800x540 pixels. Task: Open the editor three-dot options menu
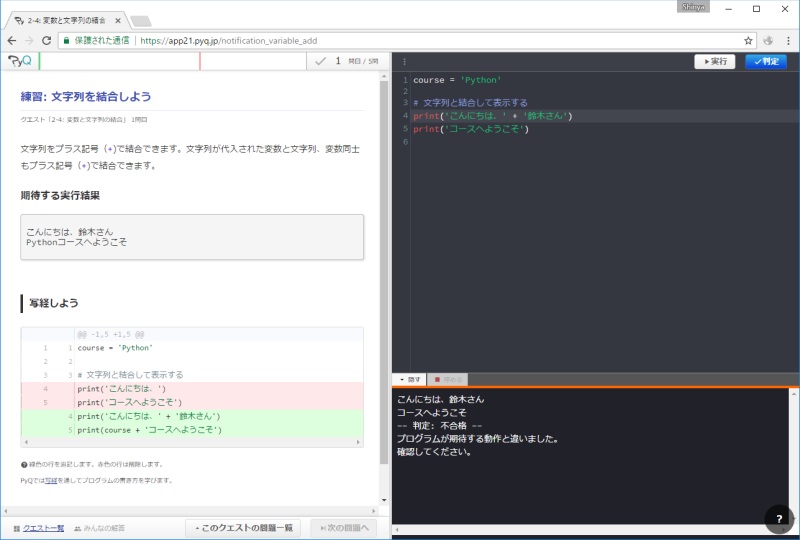coord(404,62)
